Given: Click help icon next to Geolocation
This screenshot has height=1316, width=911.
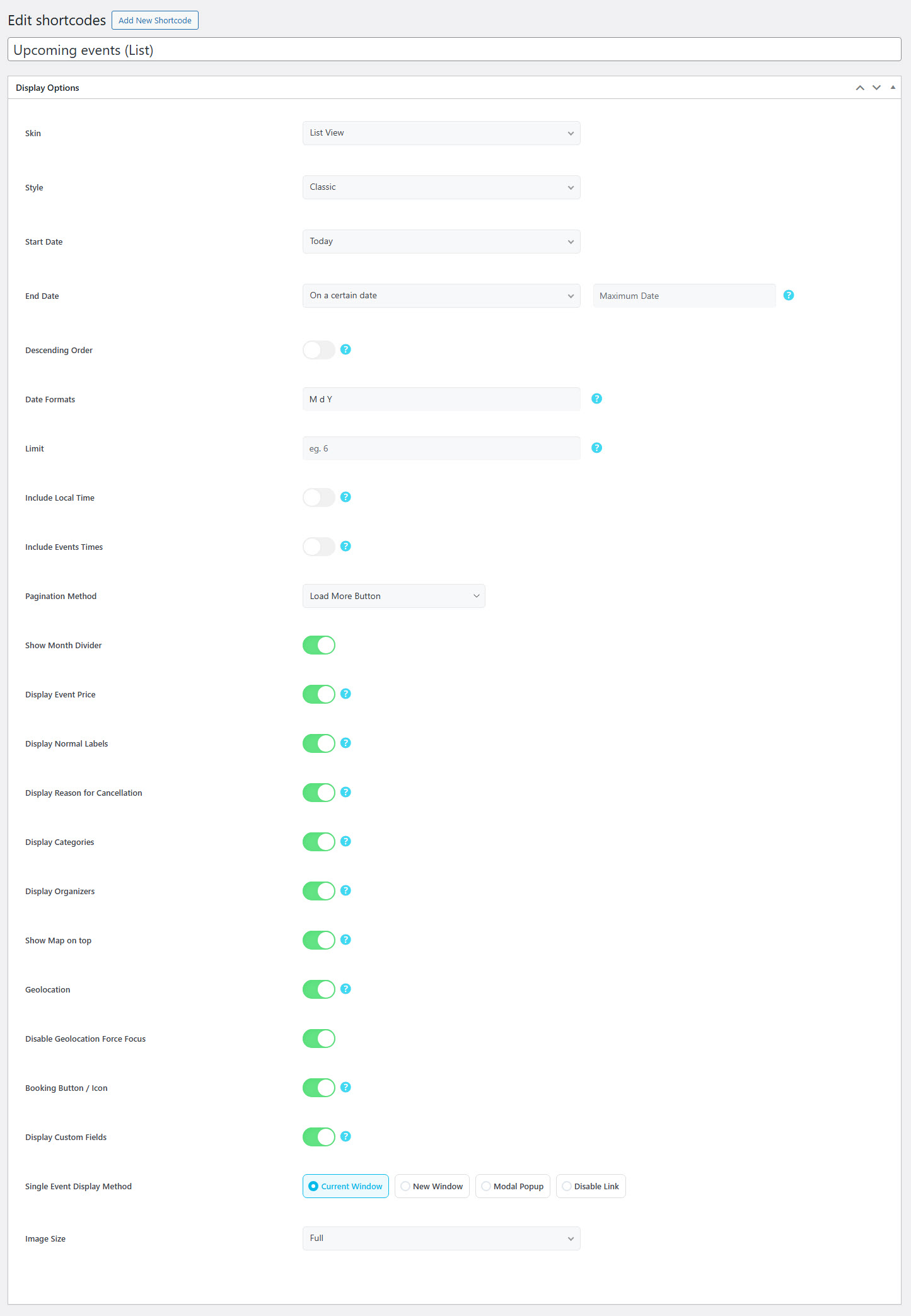Looking at the screenshot, I should (x=345, y=989).
